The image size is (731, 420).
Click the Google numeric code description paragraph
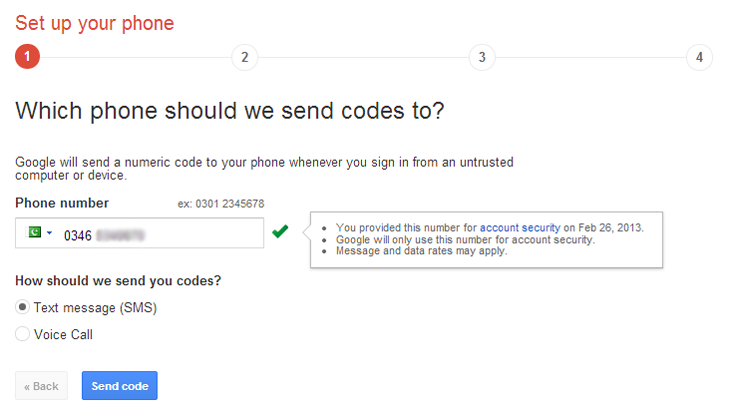[x=270, y=168]
